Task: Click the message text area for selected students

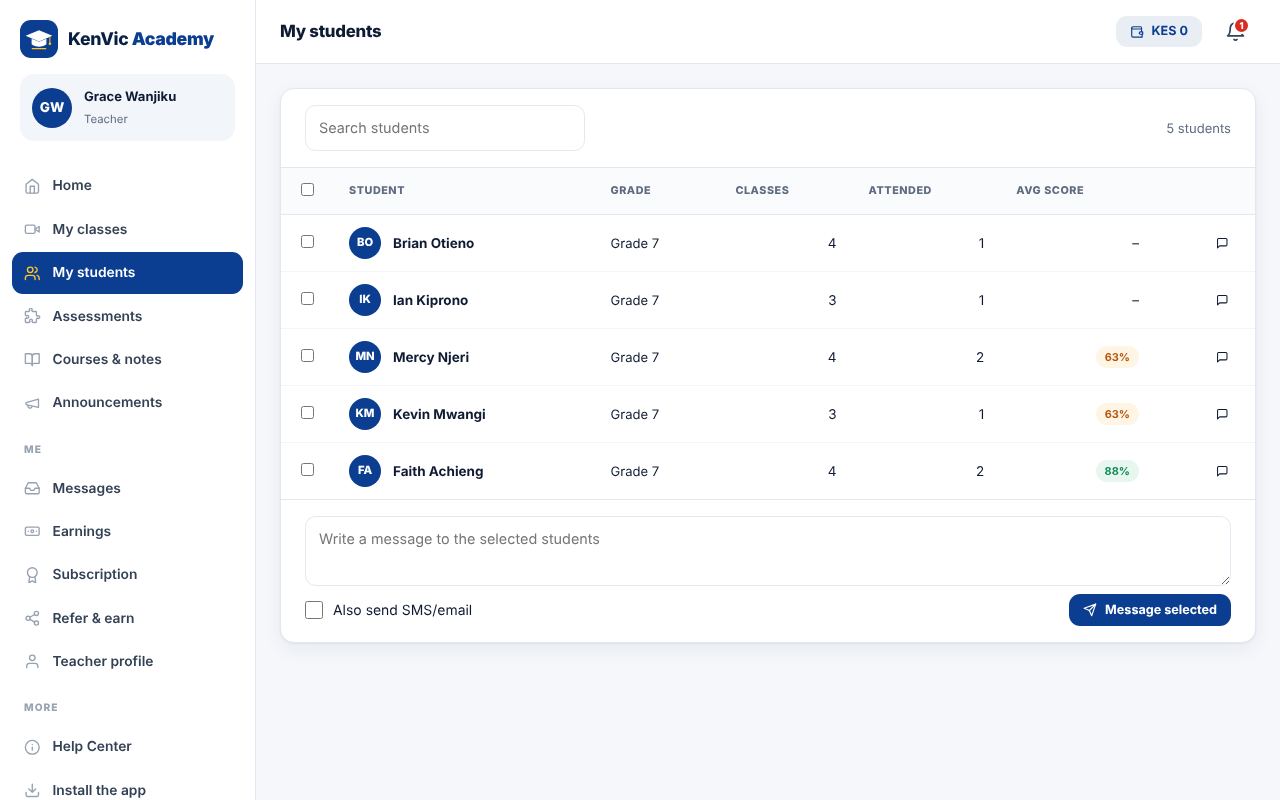Action: (x=768, y=551)
